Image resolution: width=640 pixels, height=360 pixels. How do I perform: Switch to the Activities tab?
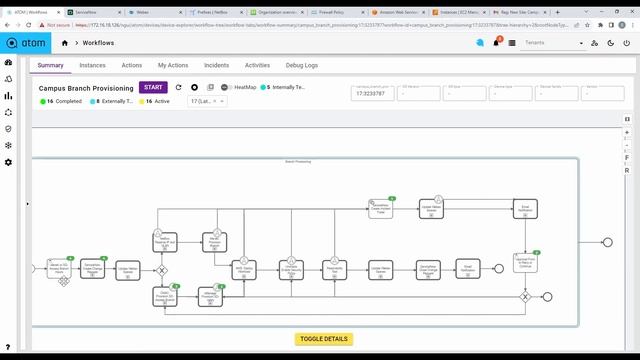click(257, 65)
